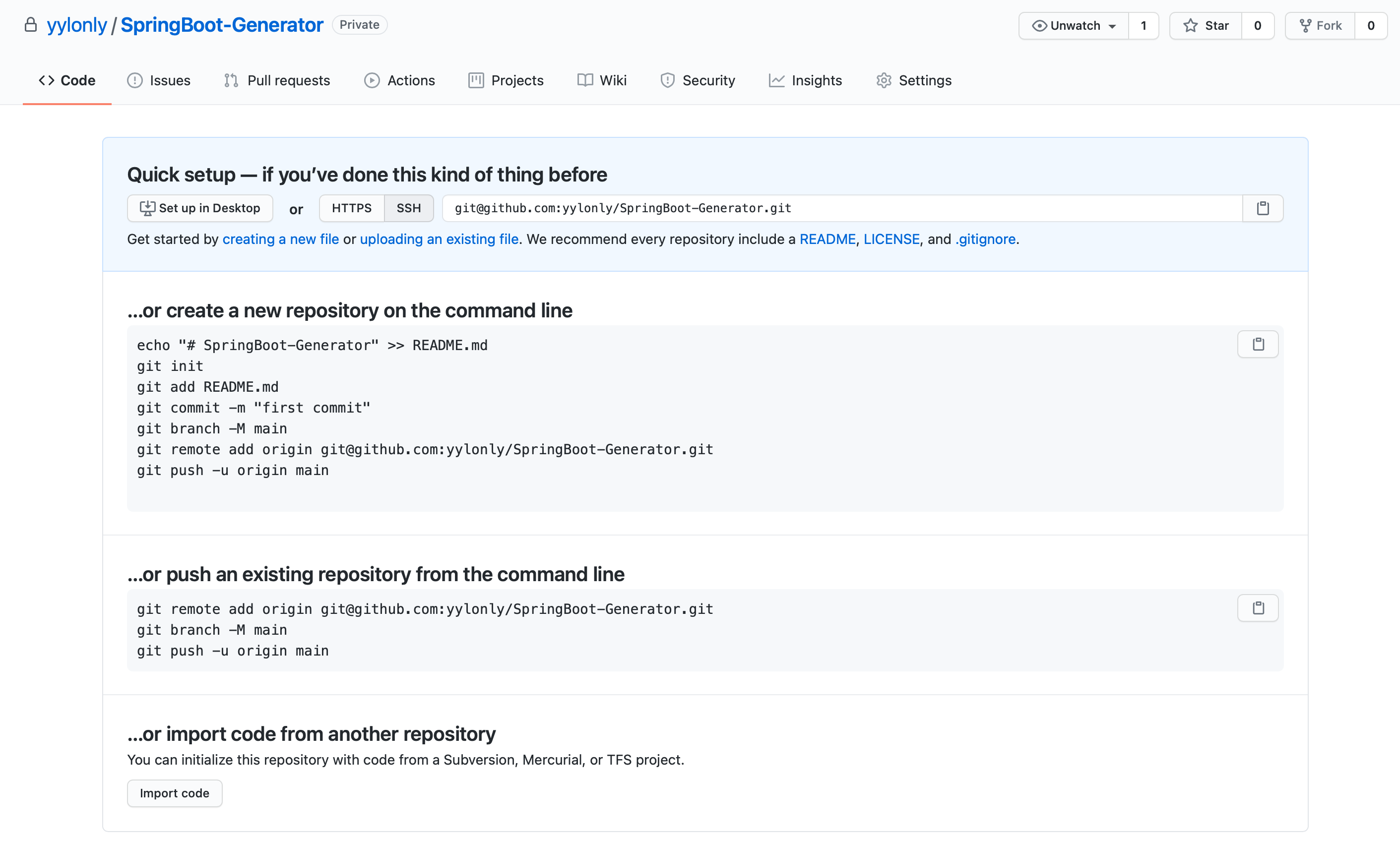This screenshot has height=841, width=1400.
Task: Click the .gitignore link
Action: pos(986,239)
